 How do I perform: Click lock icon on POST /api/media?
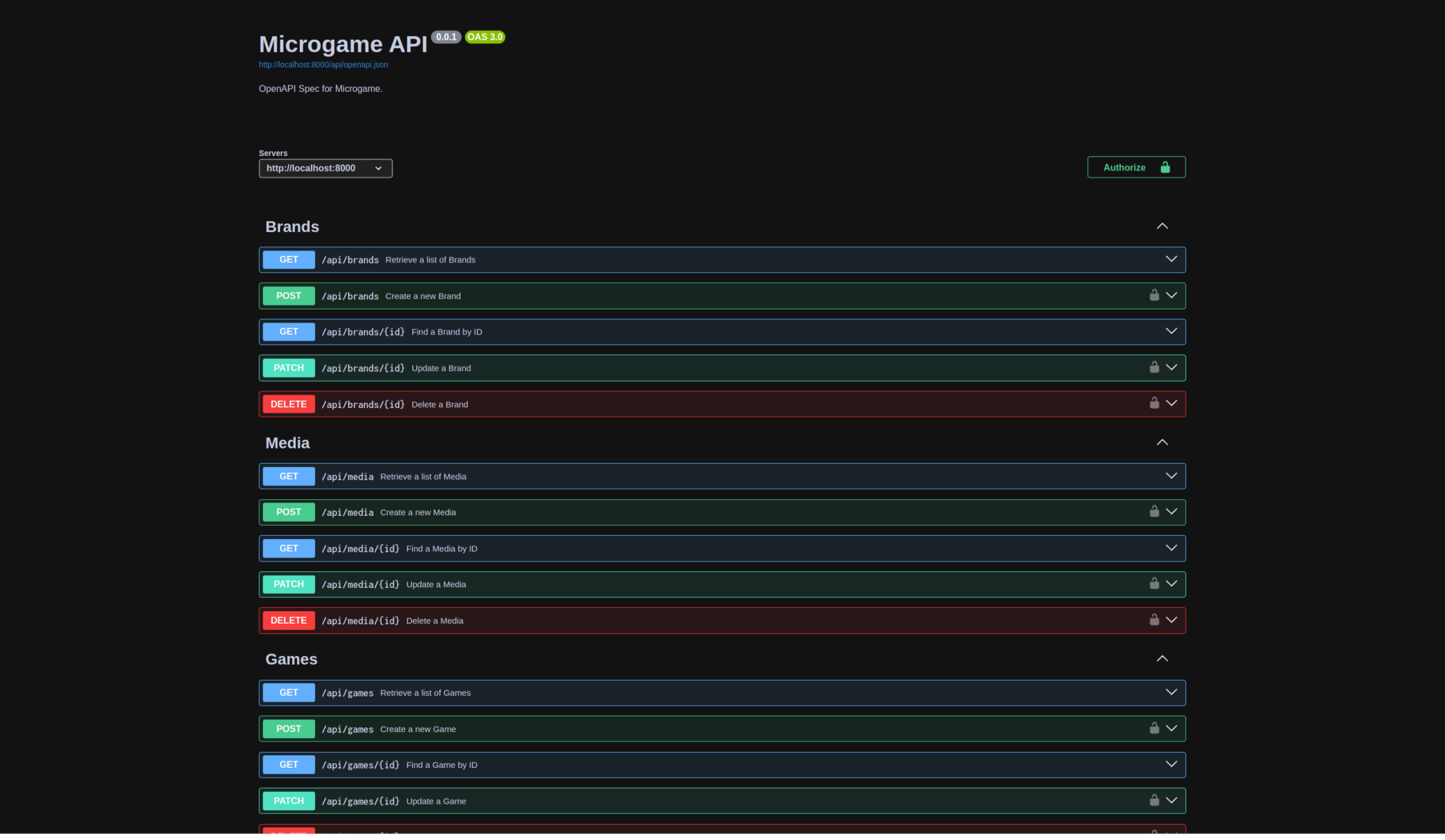tap(1154, 512)
